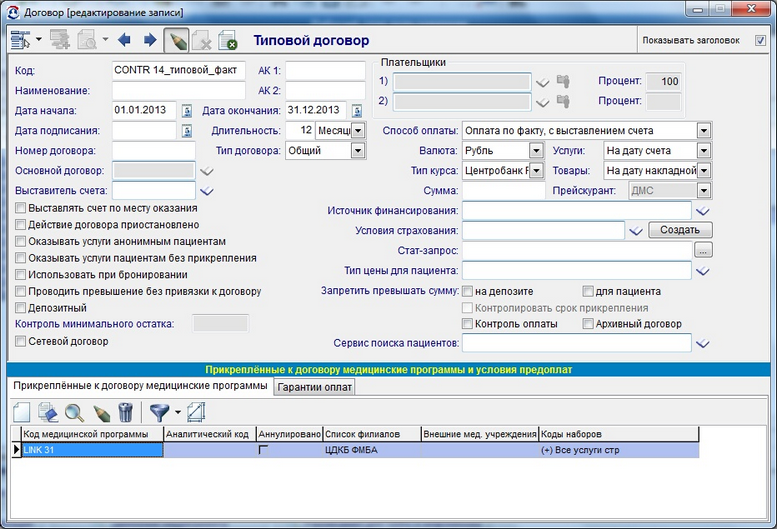
Task: Enable Оказывать услуги анонимным пациентам
Action: point(20,241)
